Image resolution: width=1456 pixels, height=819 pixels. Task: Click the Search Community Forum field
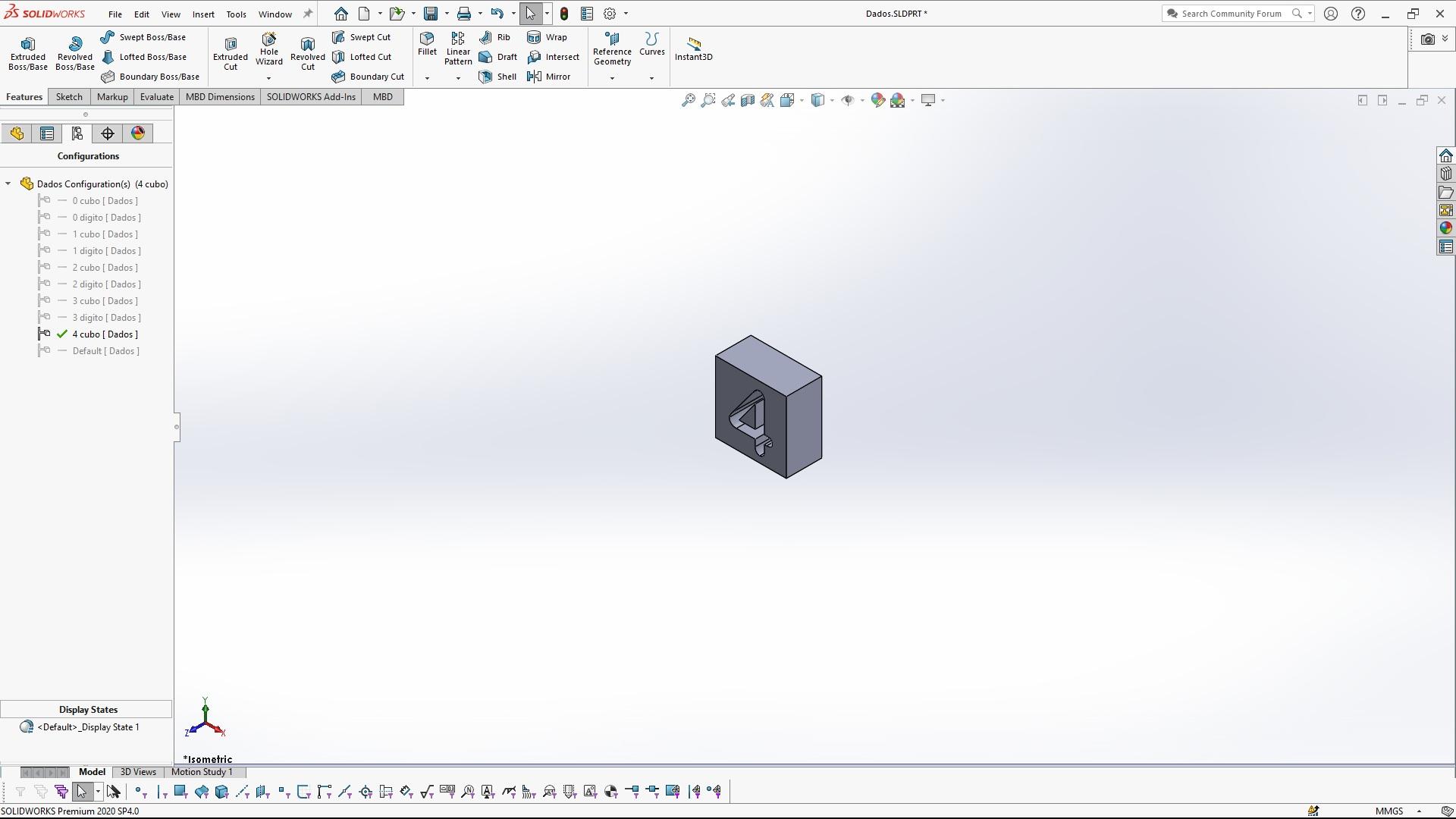pos(1232,14)
